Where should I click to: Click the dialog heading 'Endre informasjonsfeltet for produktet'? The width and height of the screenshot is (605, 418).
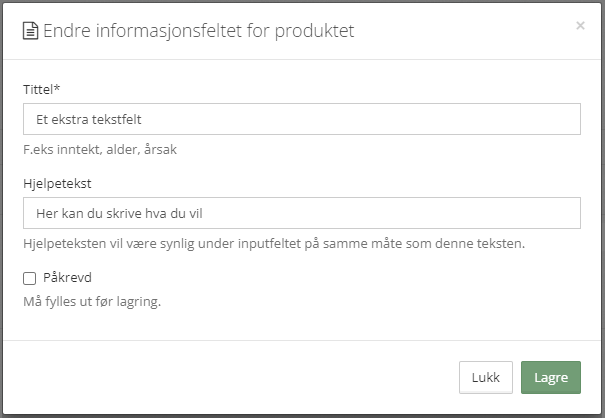(x=199, y=31)
